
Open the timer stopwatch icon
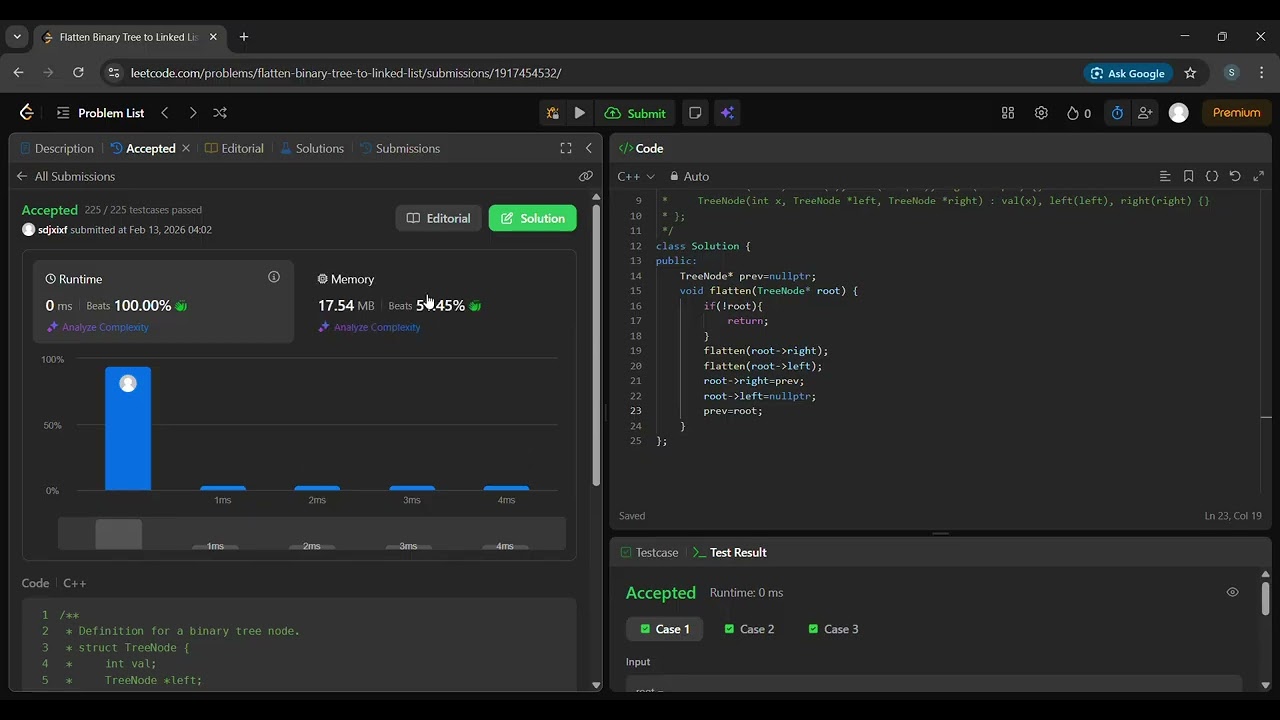1117,113
